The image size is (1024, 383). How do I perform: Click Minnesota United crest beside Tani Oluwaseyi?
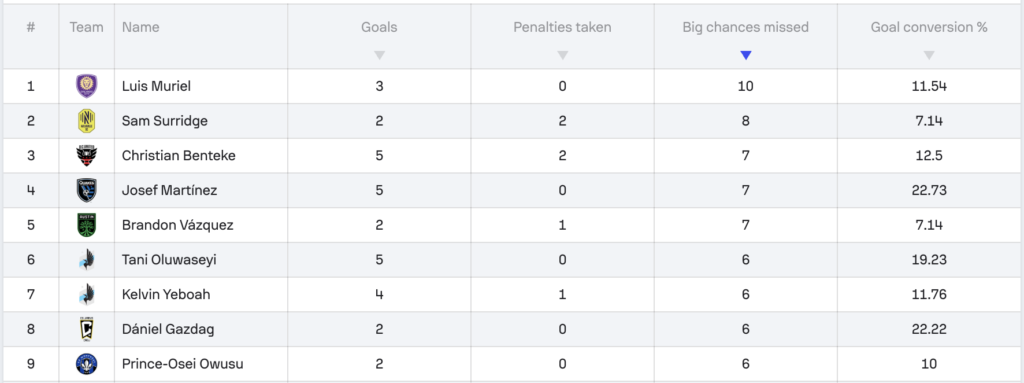coord(86,259)
